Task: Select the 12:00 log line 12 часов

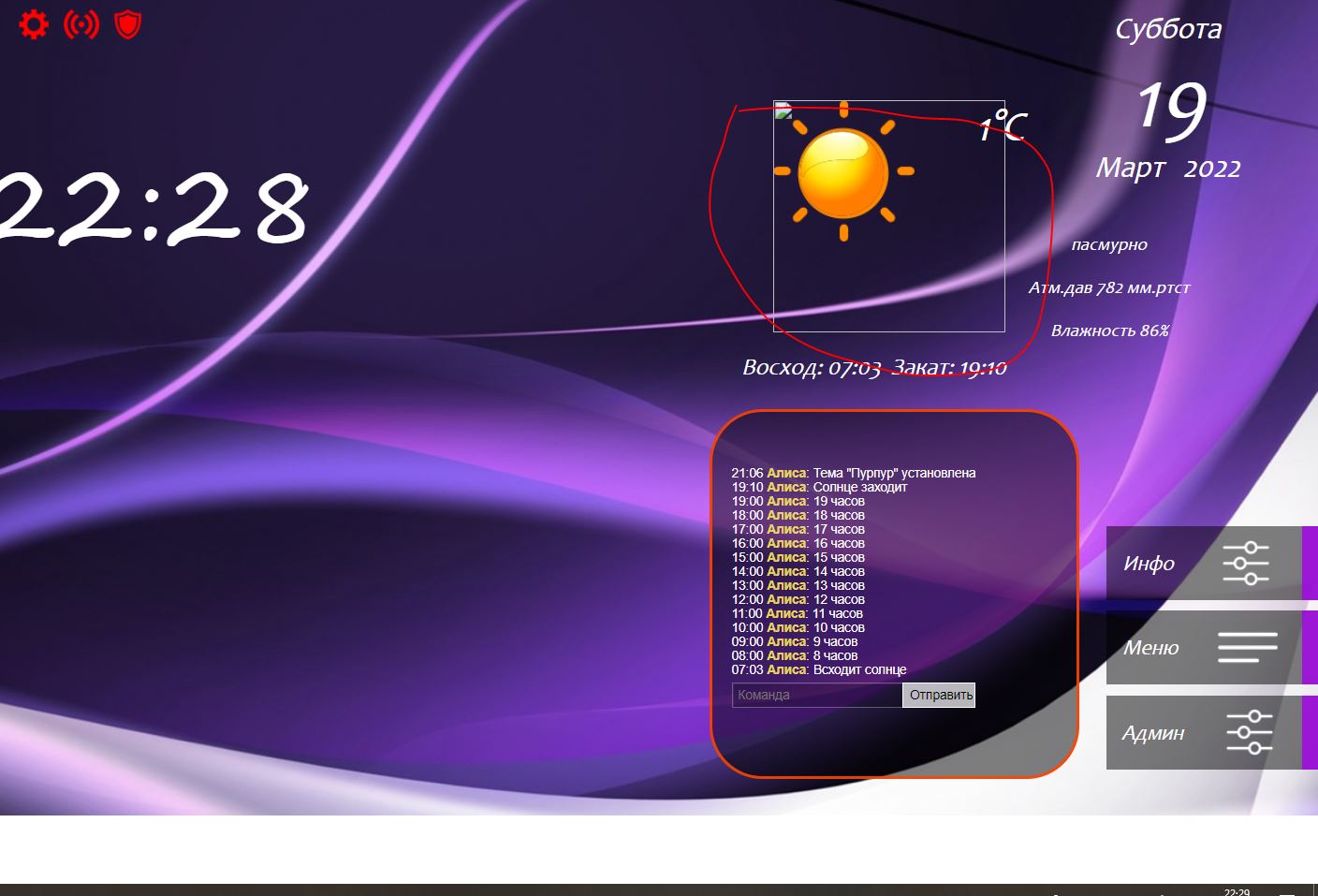Action: [x=798, y=599]
